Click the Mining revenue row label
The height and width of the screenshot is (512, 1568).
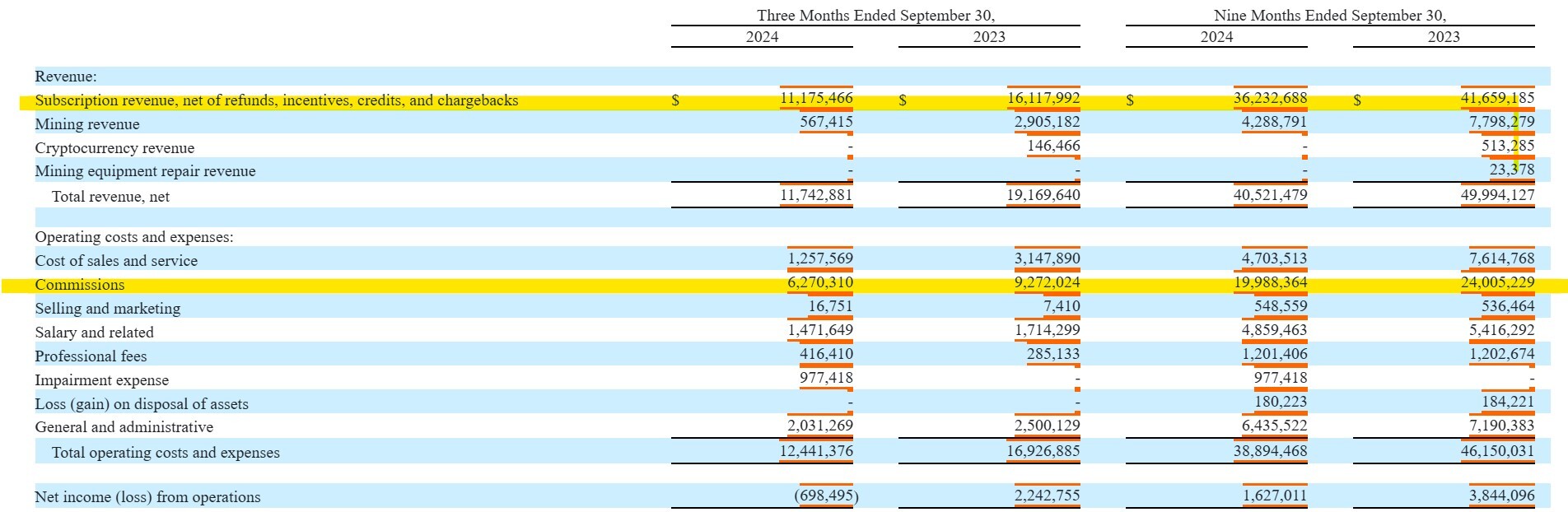pyautogui.click(x=87, y=124)
